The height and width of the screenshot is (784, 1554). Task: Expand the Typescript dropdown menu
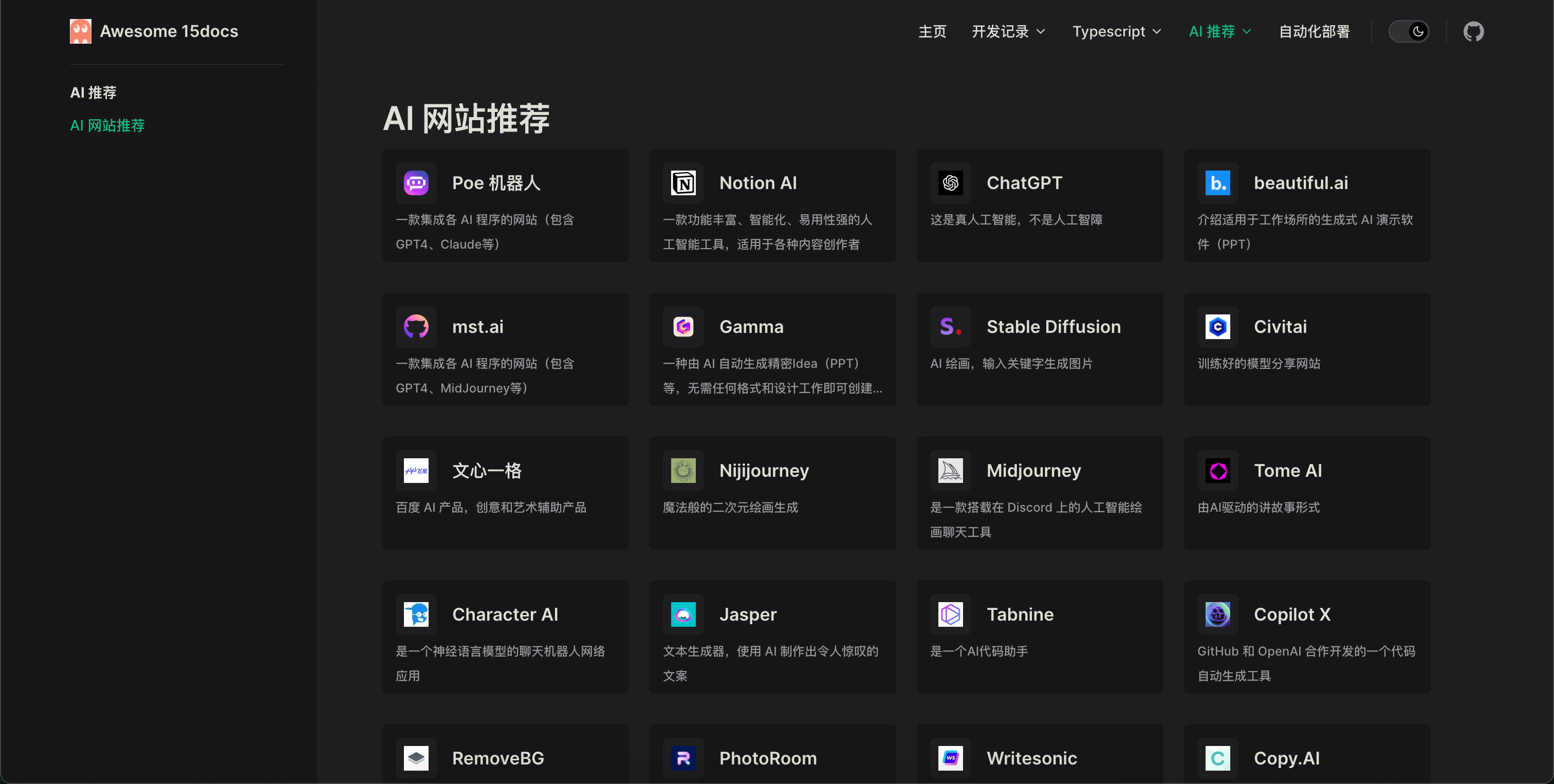(1117, 31)
